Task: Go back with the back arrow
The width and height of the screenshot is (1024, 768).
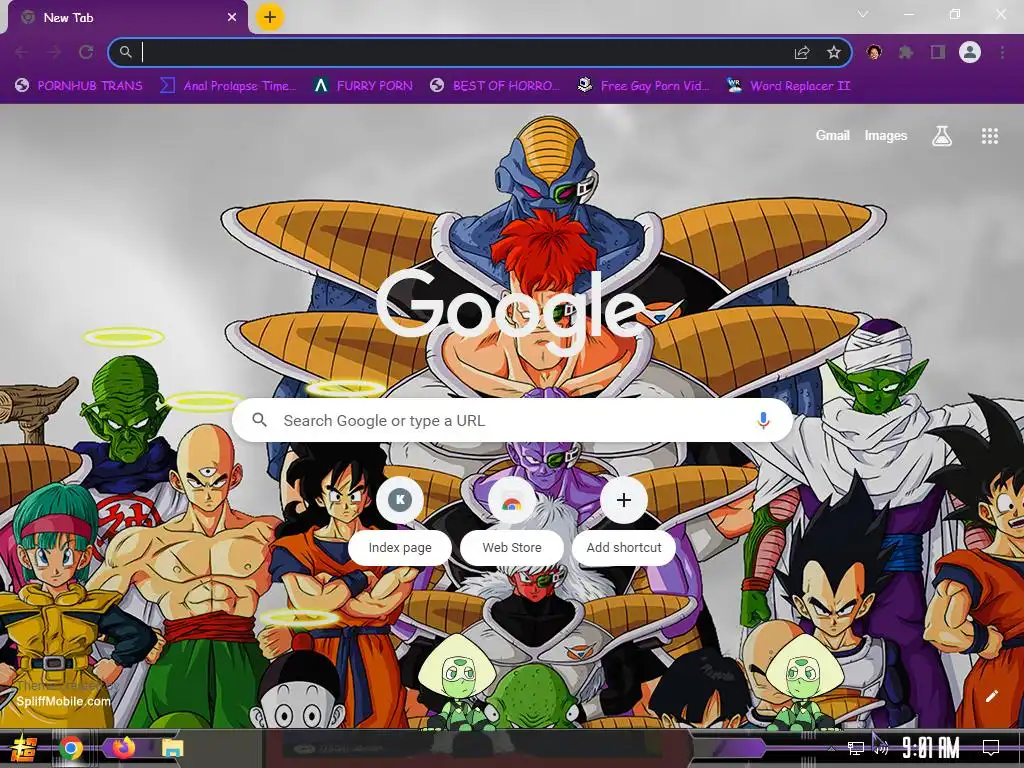Action: point(21,52)
